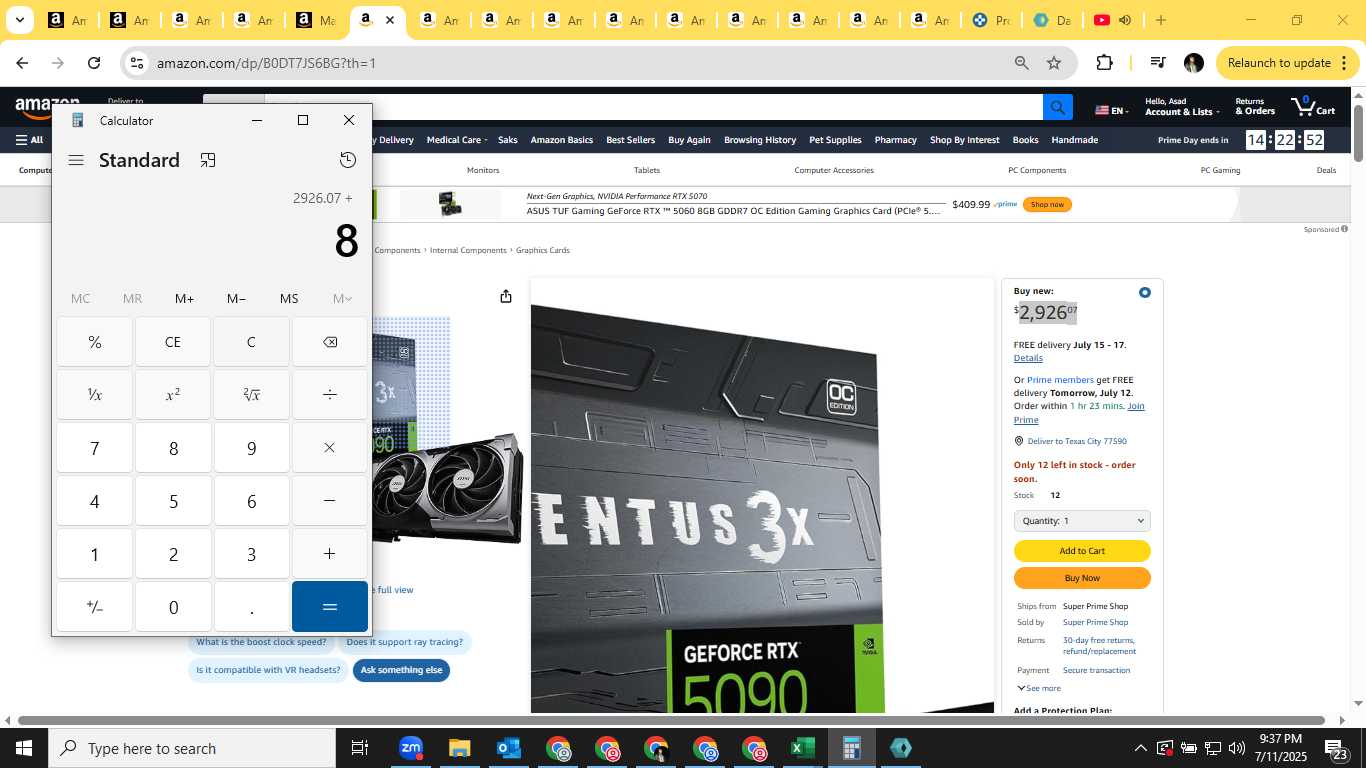Click the Buy Now button

pos(1082,578)
